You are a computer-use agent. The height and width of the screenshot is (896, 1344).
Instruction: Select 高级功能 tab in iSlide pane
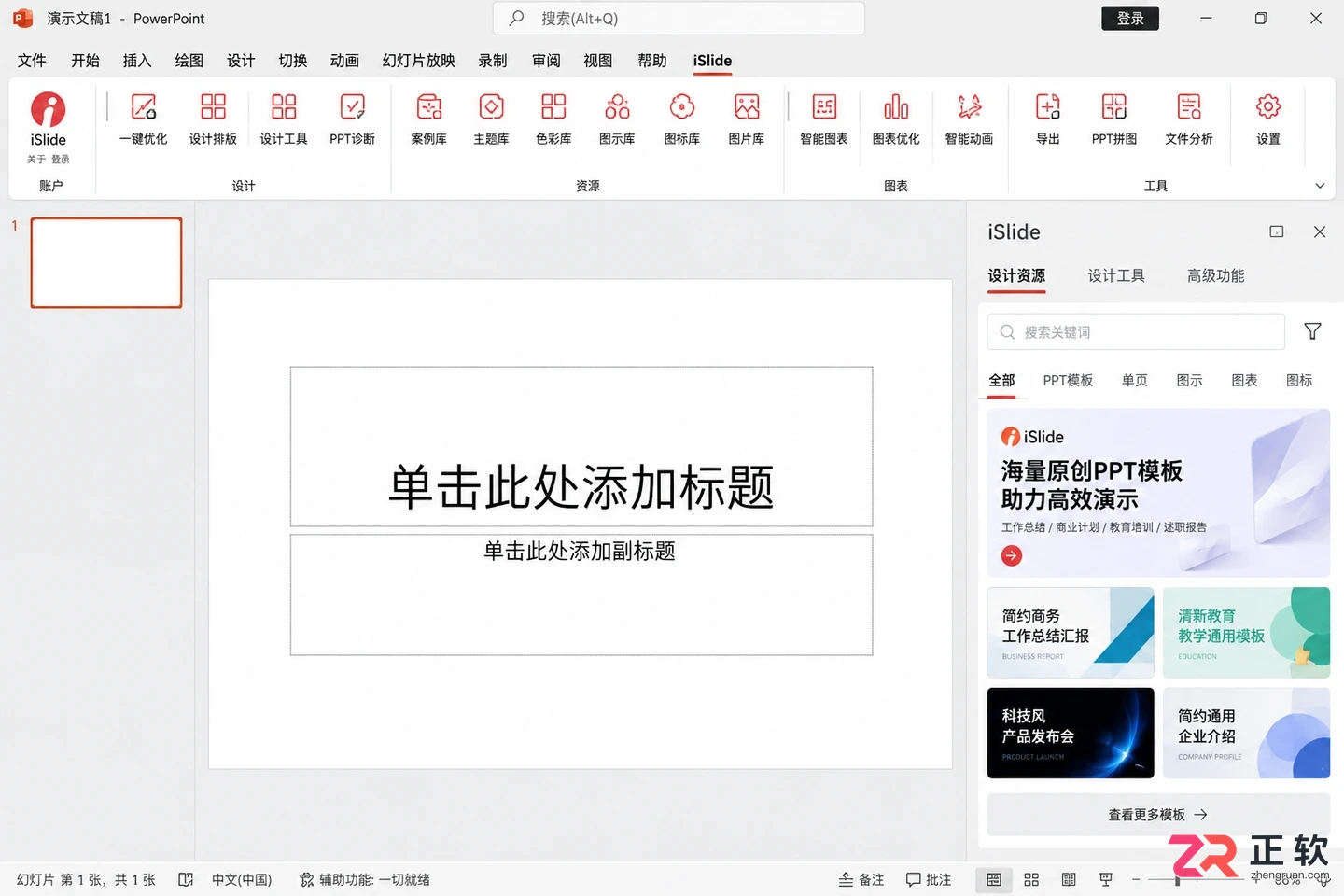click(x=1216, y=275)
